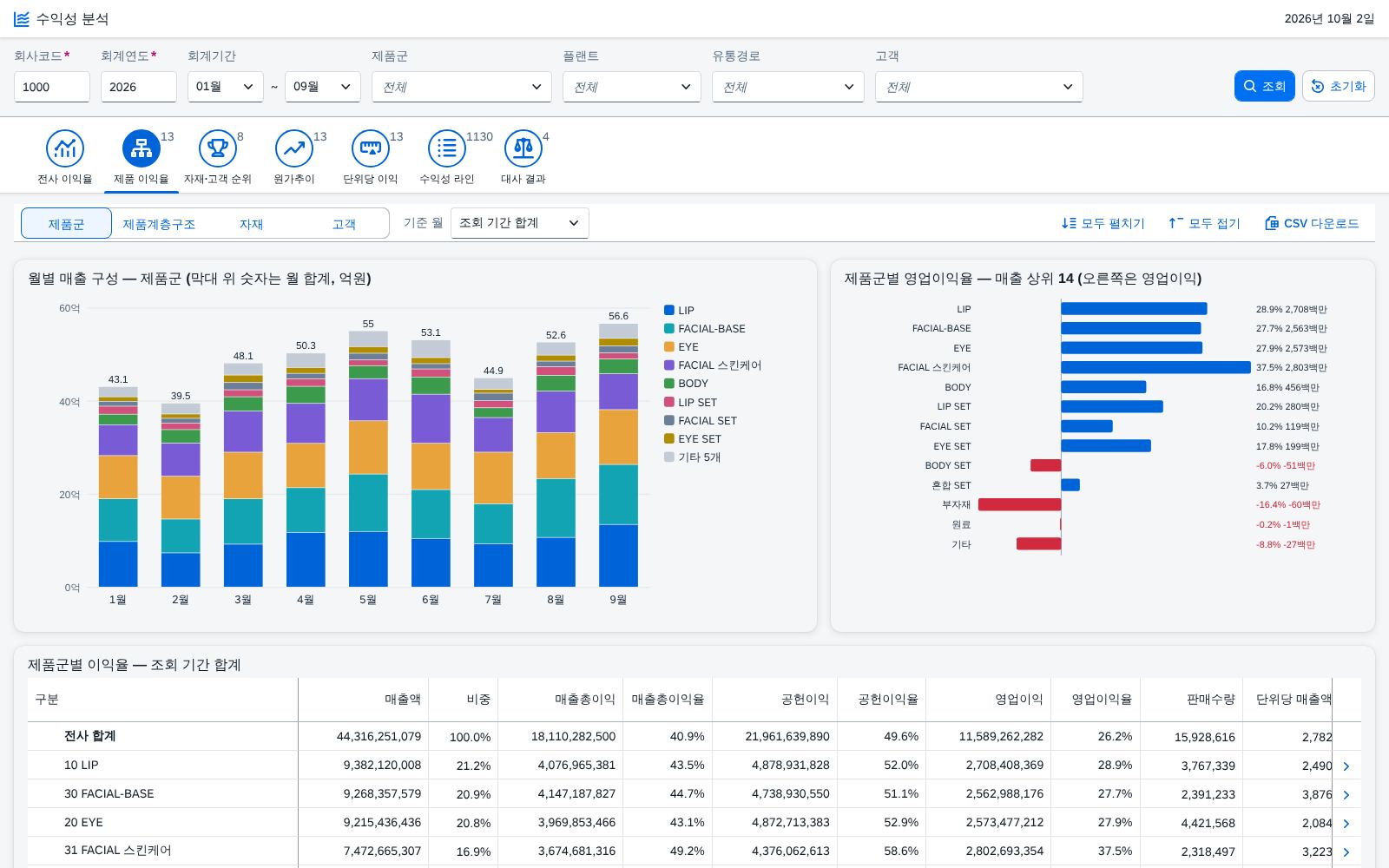Image resolution: width=1389 pixels, height=868 pixels.
Task: Open the 20 EYE row detail chevron
Action: coord(1346,823)
